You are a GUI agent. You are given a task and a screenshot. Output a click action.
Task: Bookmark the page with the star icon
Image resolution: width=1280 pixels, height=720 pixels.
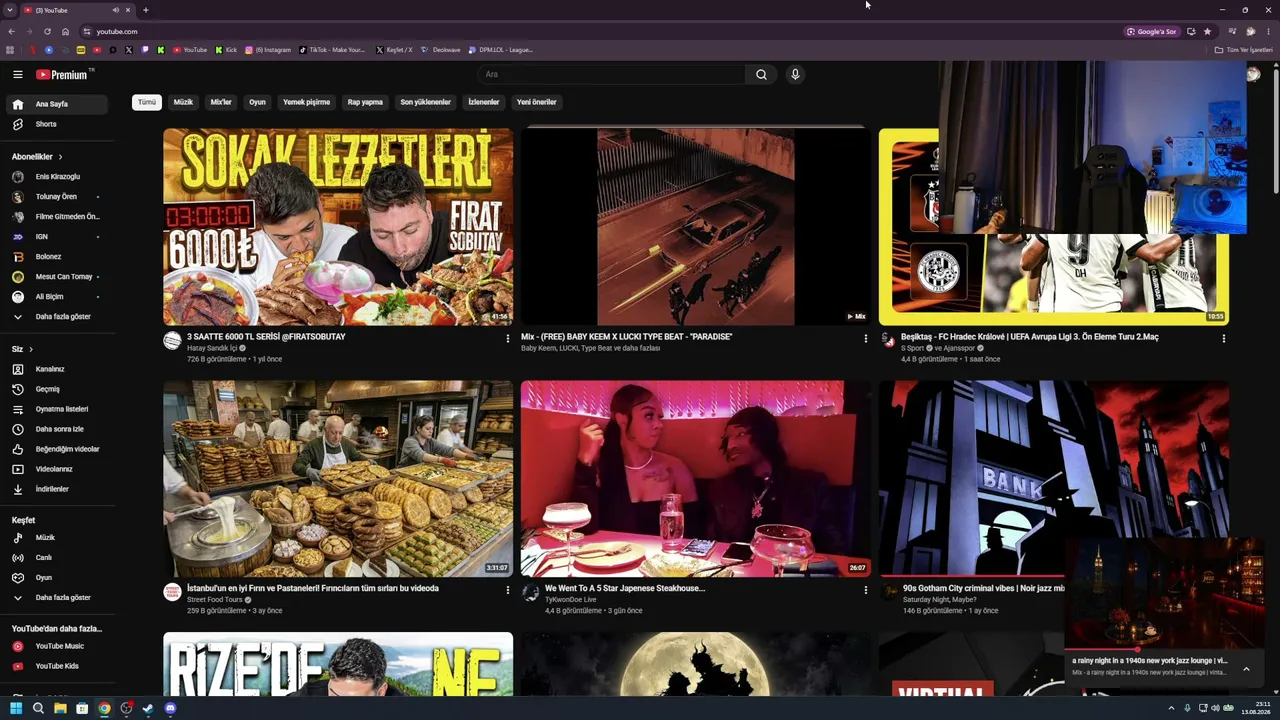click(x=1207, y=31)
